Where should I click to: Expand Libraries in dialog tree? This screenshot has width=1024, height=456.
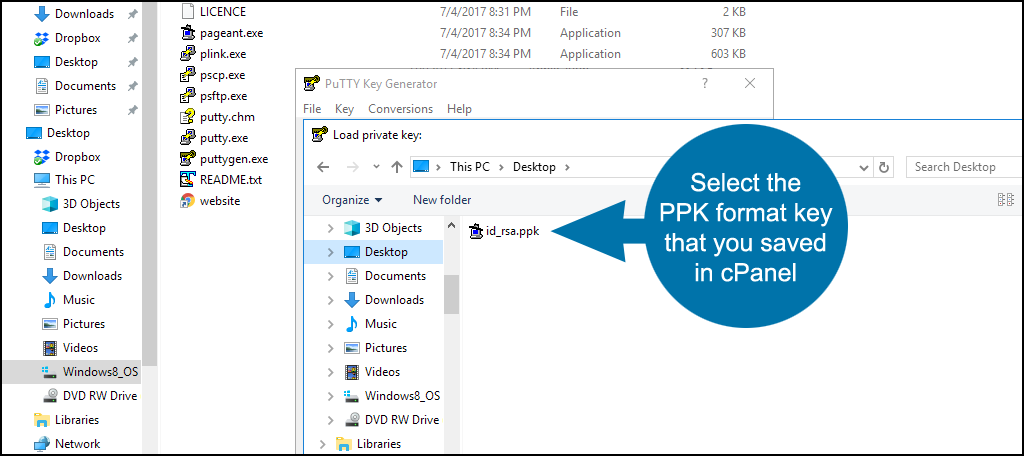pos(323,444)
